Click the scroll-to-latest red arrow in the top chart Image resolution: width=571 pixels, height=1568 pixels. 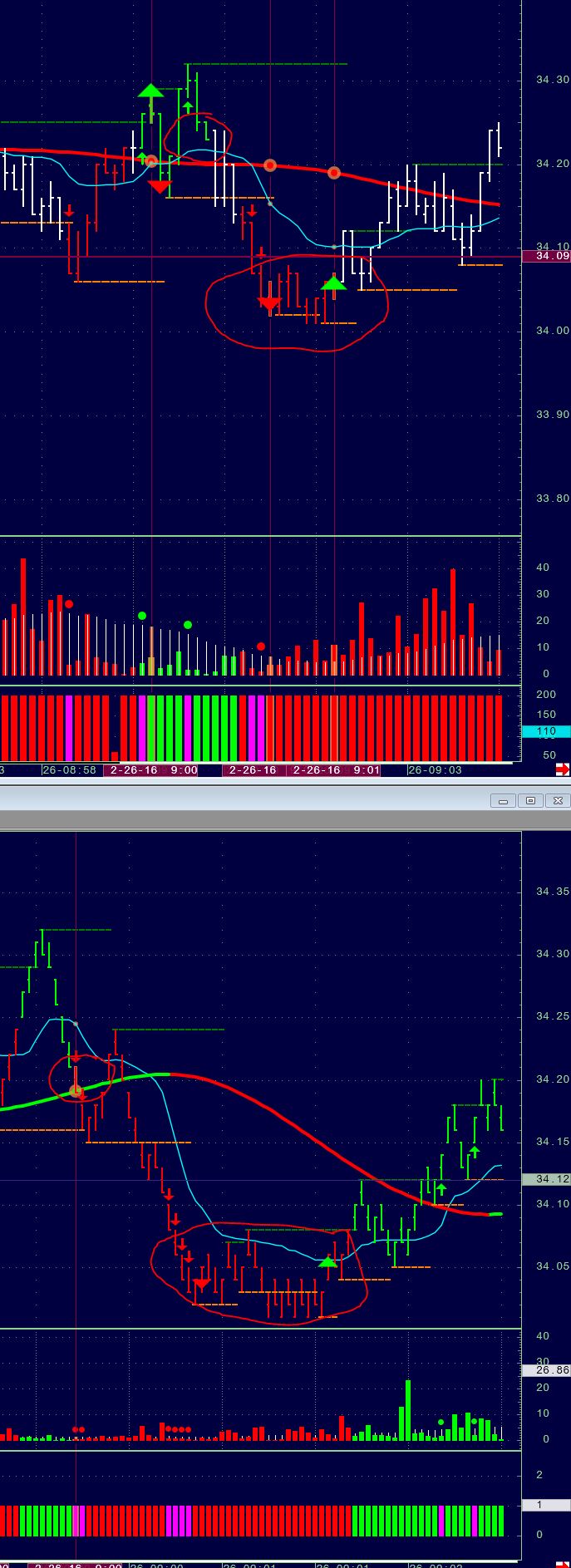[x=563, y=769]
